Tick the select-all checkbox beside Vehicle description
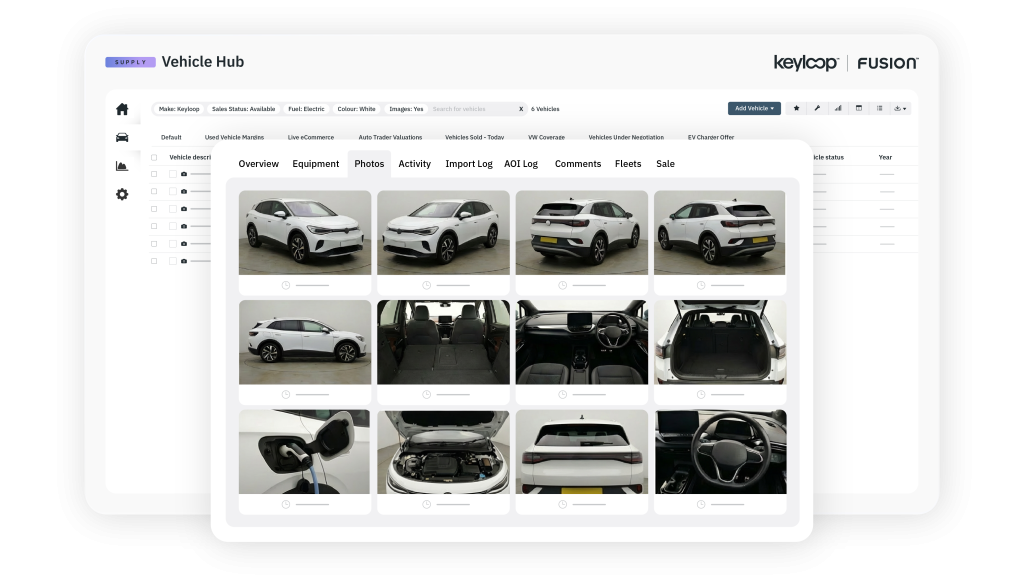Screen dimensions: 1024x578 pyautogui.click(x=154, y=157)
